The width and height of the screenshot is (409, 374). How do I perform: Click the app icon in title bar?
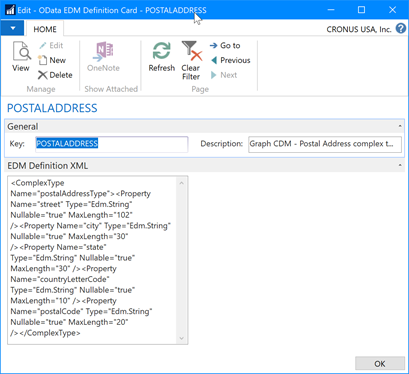pos(10,10)
